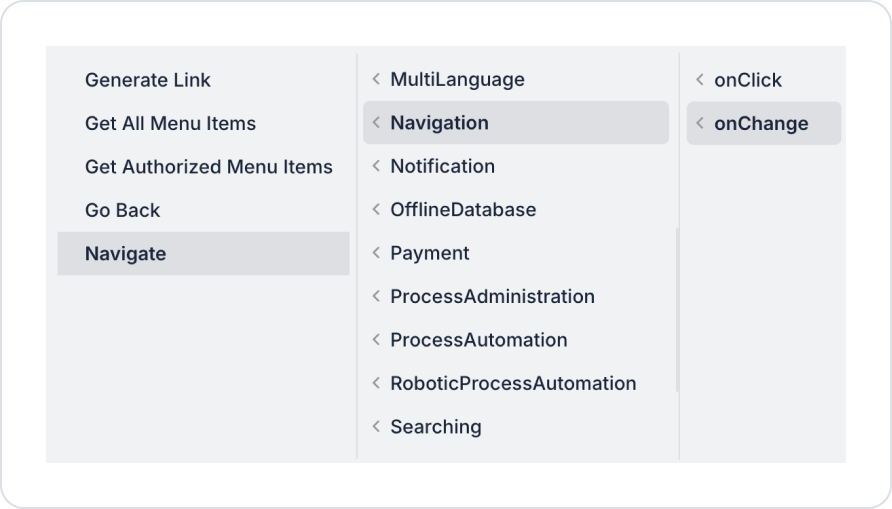Click the chevron icon beside onChange
This screenshot has height=509, width=892.
(700, 124)
